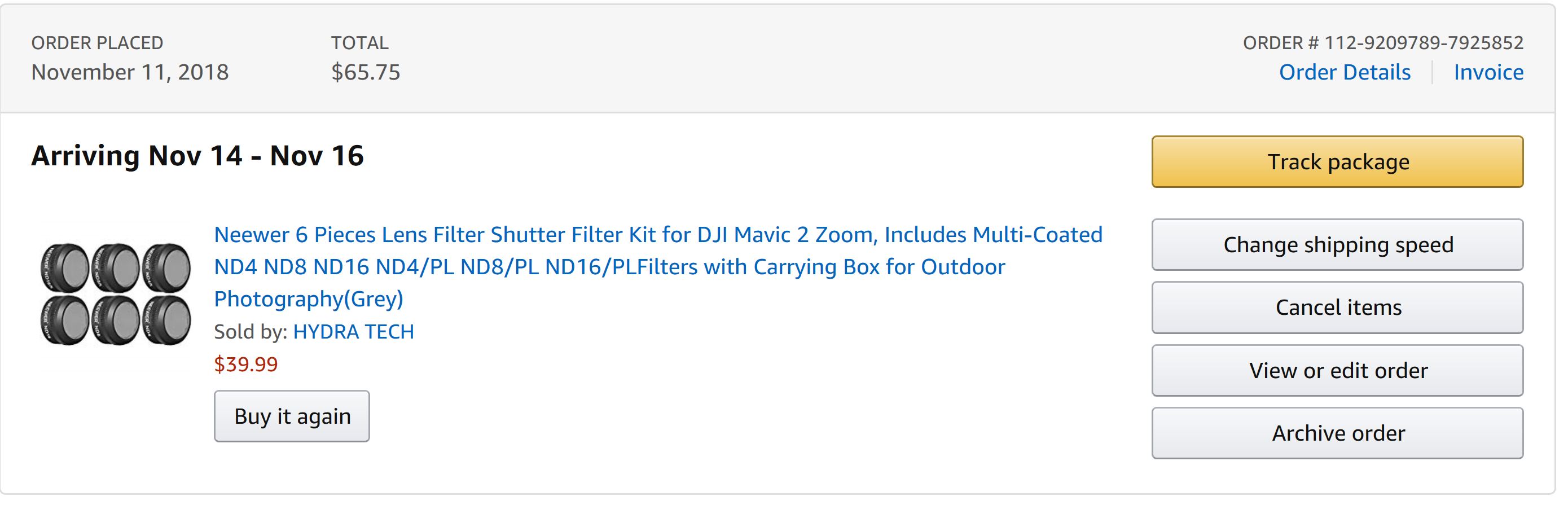This screenshot has width=1568, height=505.
Task: Select Change shipping speed
Action: [1337, 244]
